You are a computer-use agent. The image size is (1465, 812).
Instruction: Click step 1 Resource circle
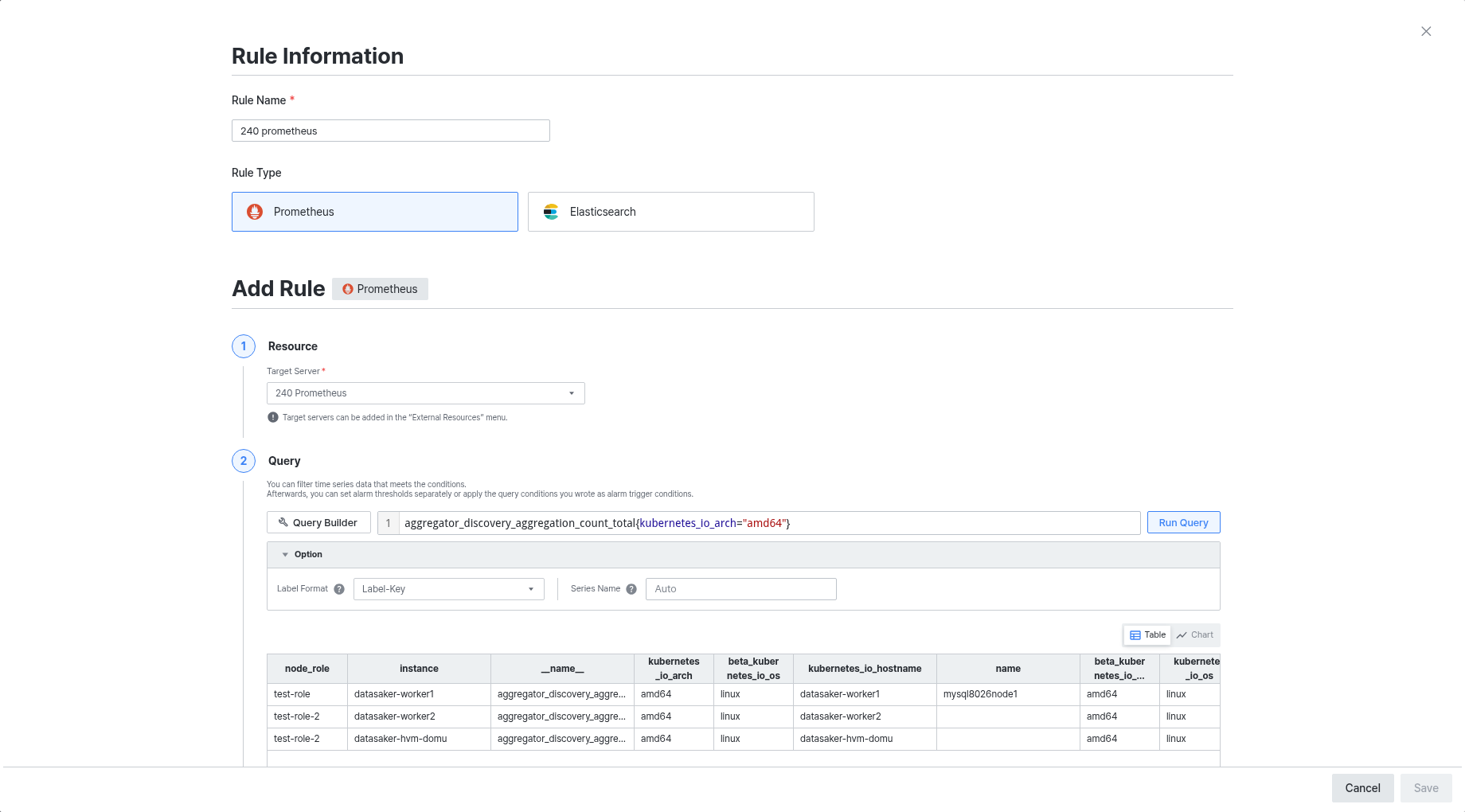(x=244, y=346)
